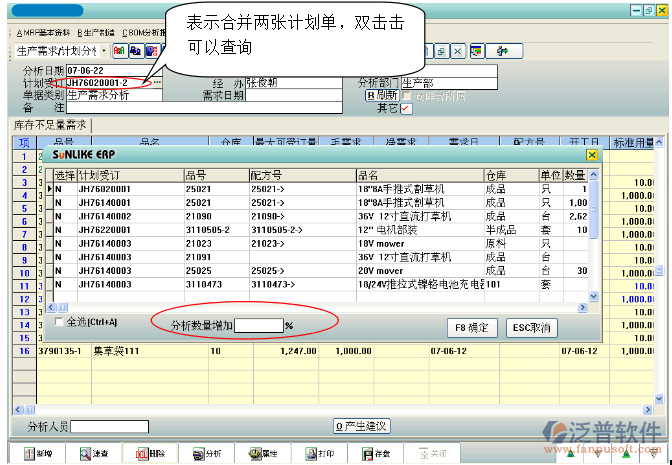Click the 属性 (Properties) toolbar button
The image size is (672, 465).
[x=262, y=454]
